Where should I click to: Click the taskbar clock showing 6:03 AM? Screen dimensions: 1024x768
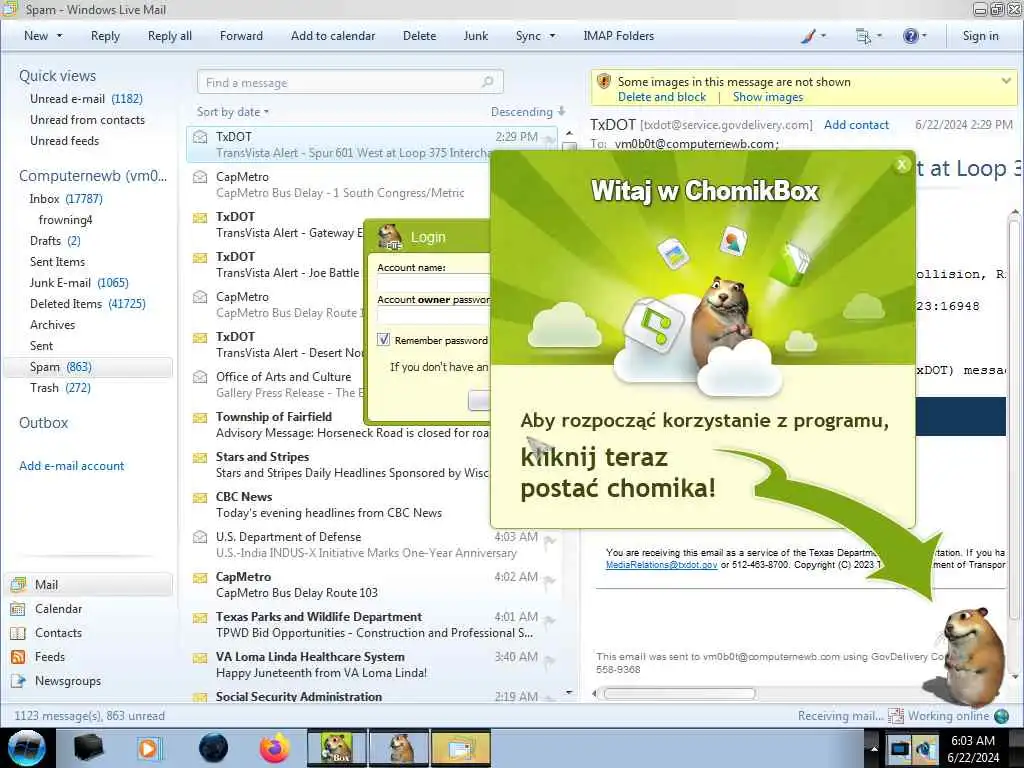(973, 749)
